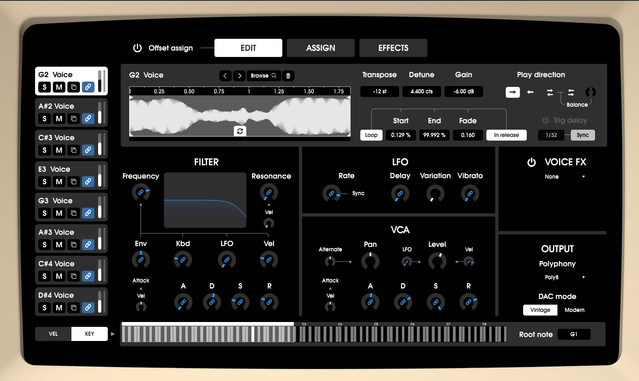Image resolution: width=639 pixels, height=381 pixels.
Task: Click the copy icon on C#3 Voice
Action: click(x=73, y=150)
